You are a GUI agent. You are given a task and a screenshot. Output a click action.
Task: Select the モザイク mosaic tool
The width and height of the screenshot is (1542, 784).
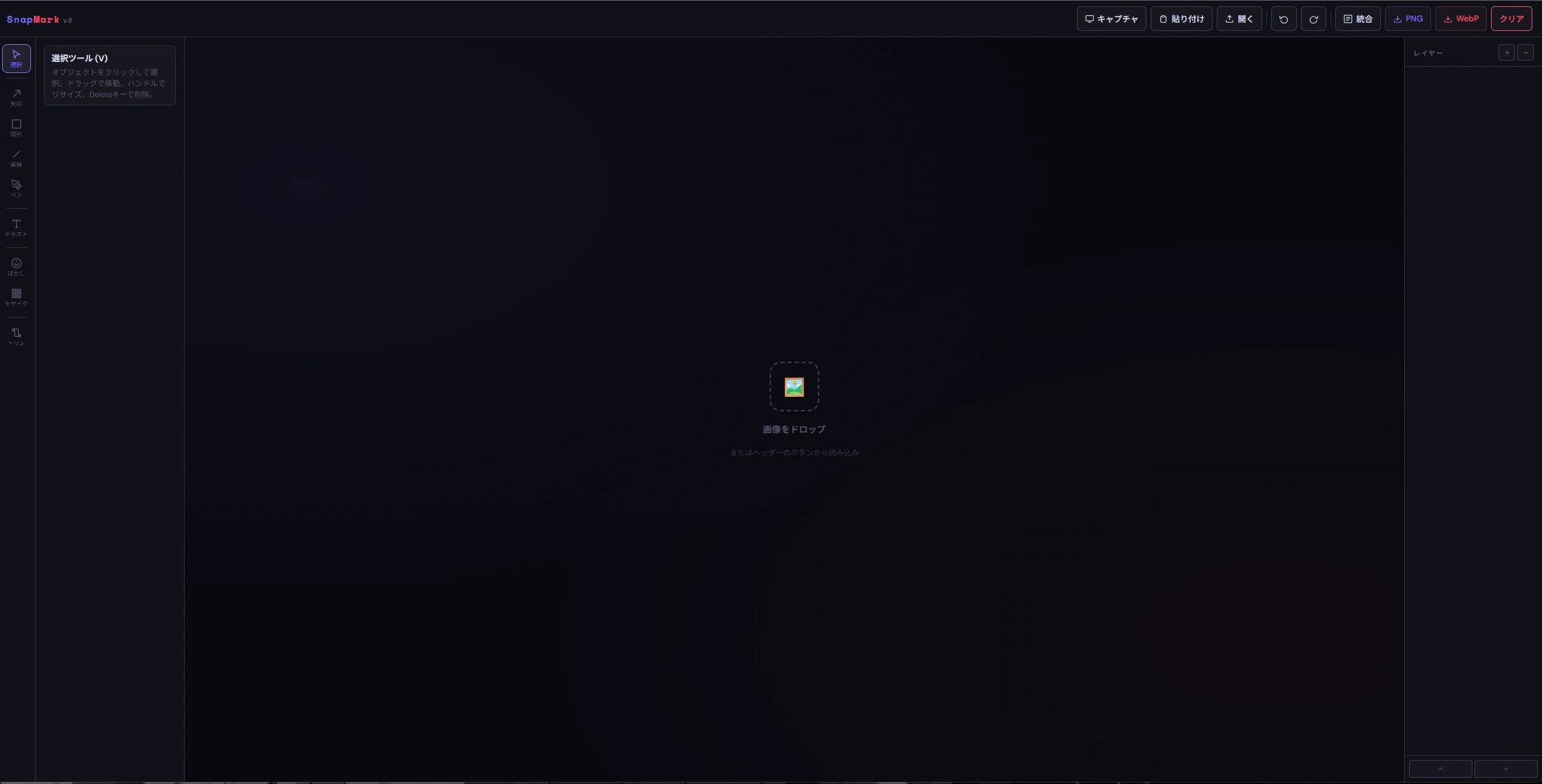(16, 297)
